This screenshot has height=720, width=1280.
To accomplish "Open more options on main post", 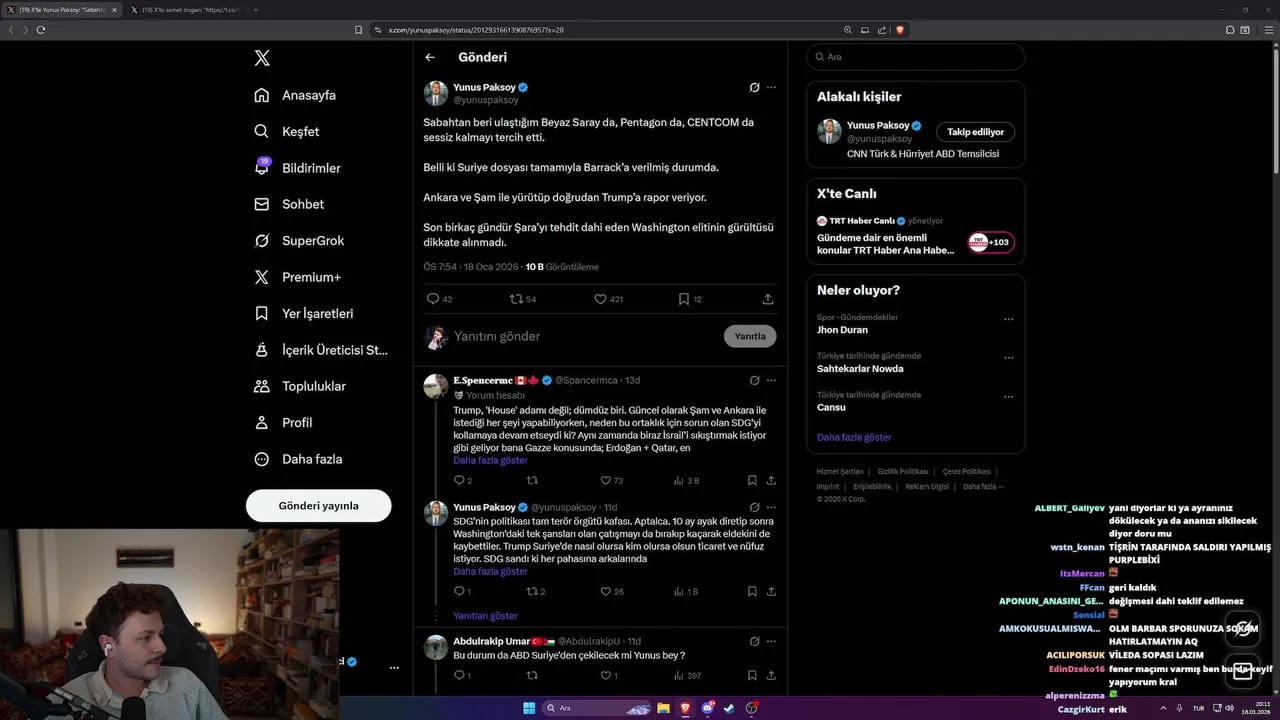I will (771, 87).
